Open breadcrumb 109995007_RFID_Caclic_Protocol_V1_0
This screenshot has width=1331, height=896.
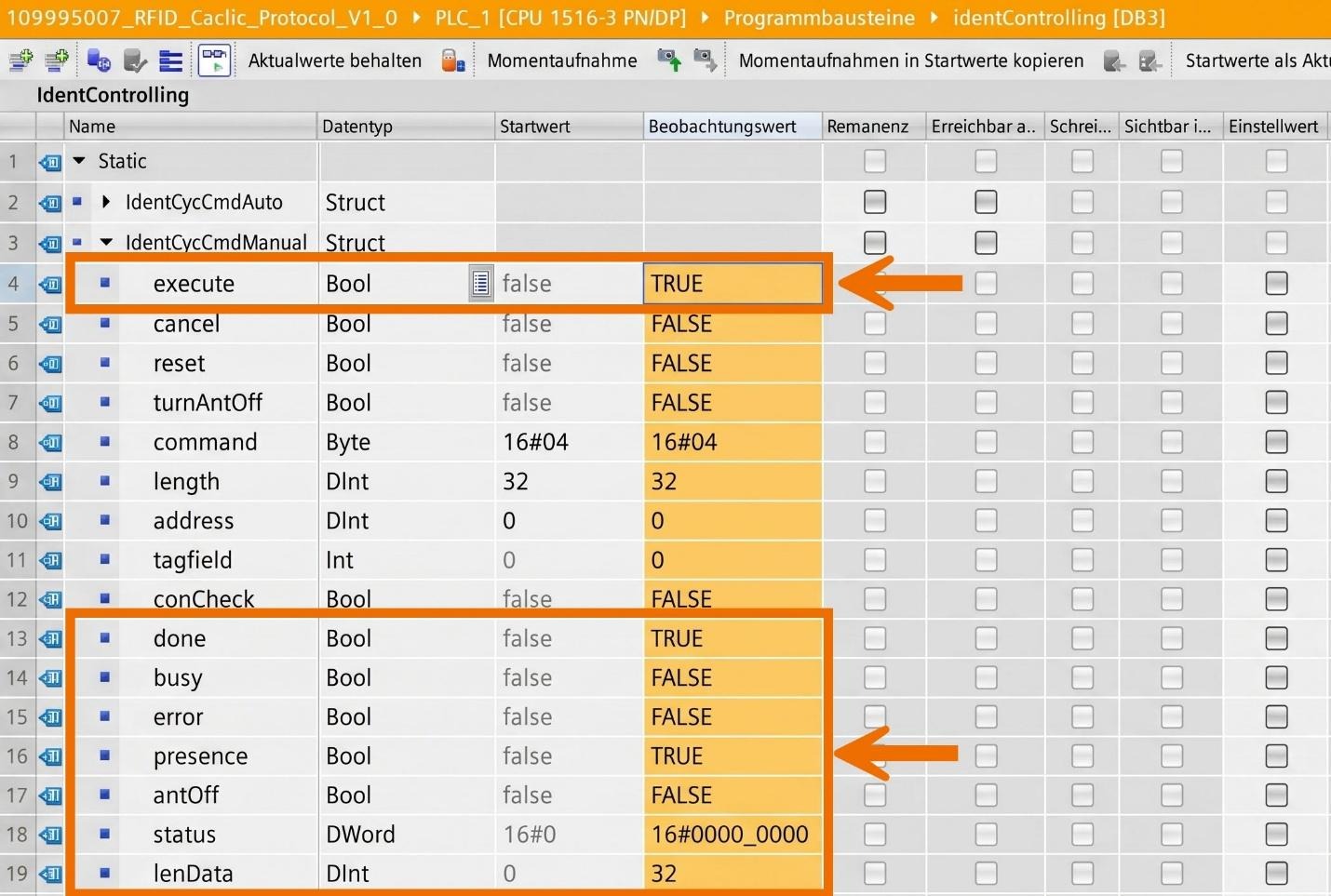(202, 18)
